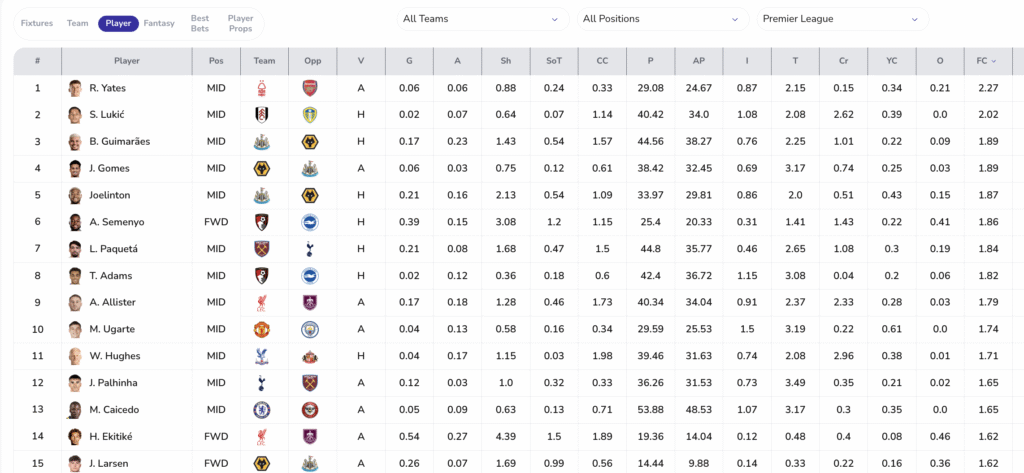Click Fulham team crest in S. Lukić row

click(x=264, y=115)
